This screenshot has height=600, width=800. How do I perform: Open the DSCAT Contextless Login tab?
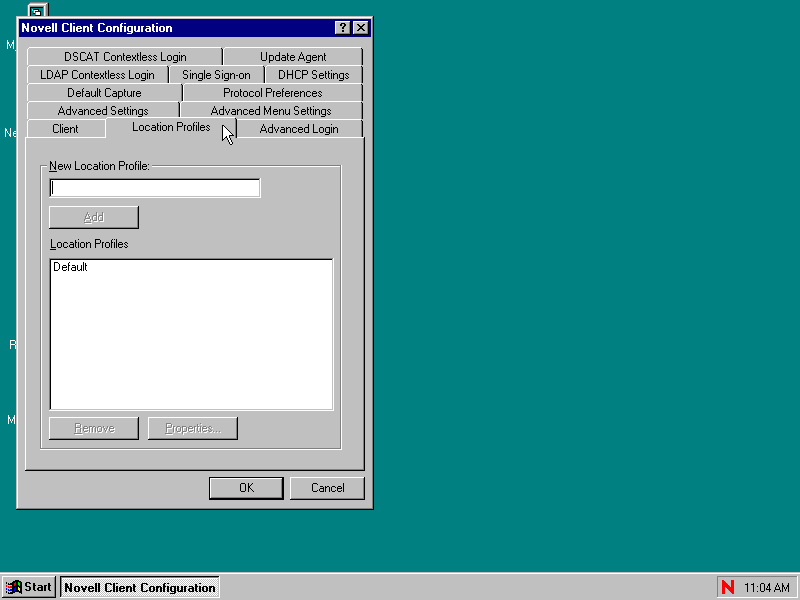(x=125, y=57)
